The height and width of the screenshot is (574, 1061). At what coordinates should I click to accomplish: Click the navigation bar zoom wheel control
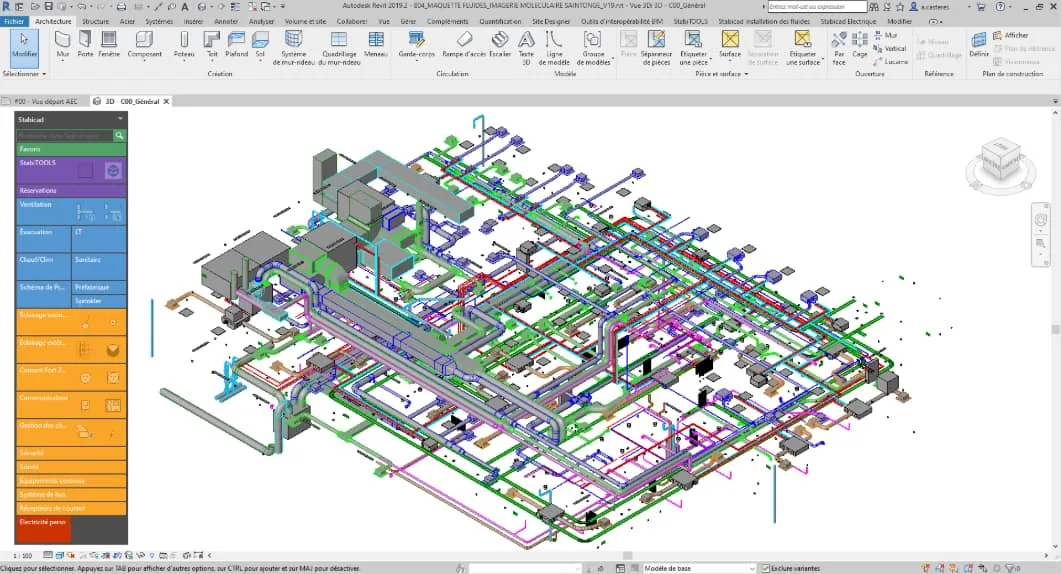pos(1041,220)
